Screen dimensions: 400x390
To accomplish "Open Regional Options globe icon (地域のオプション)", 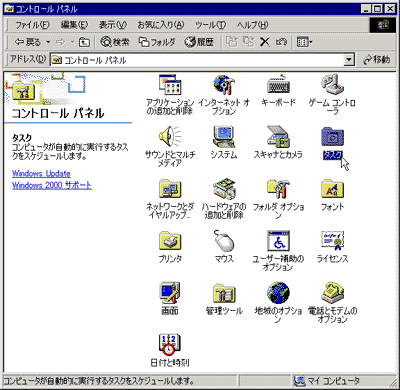I will [278, 293].
